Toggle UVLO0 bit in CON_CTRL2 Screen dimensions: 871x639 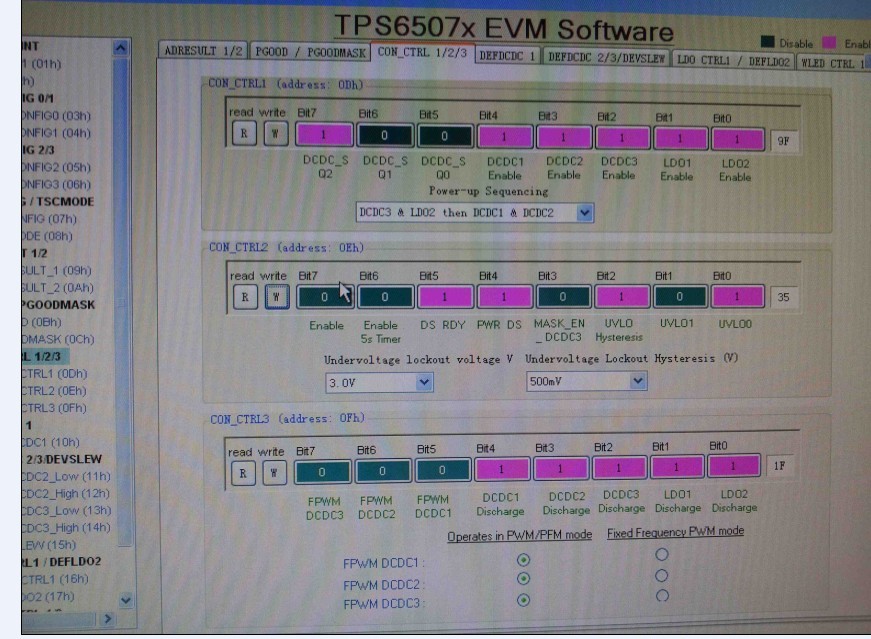(x=738, y=297)
